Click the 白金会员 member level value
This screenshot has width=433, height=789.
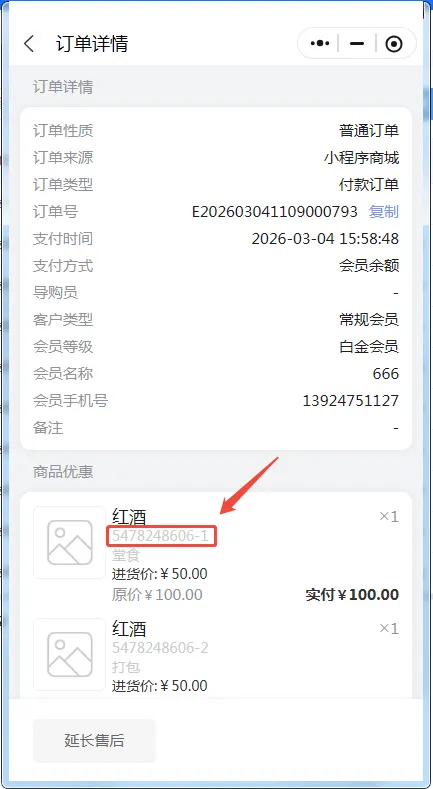click(369, 347)
